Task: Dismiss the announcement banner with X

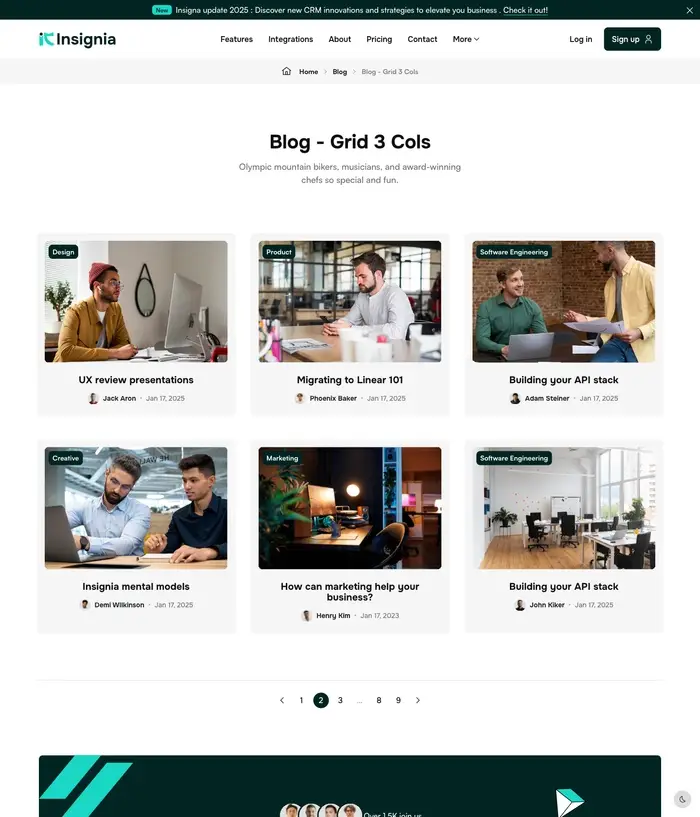Action: (690, 10)
